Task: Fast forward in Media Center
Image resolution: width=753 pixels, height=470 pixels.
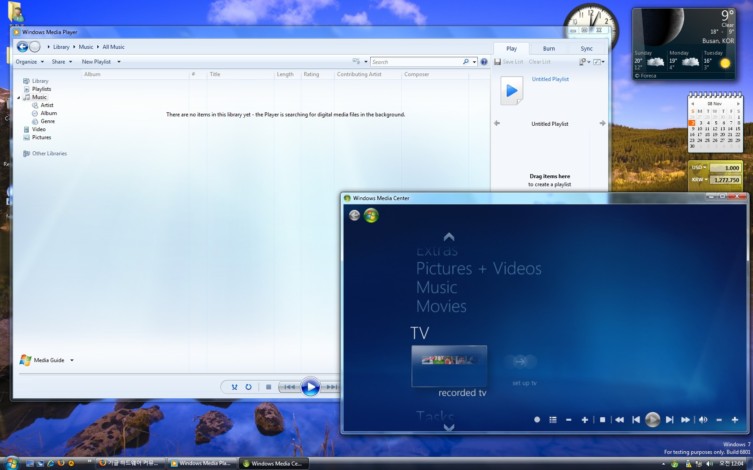Action: [x=685, y=420]
